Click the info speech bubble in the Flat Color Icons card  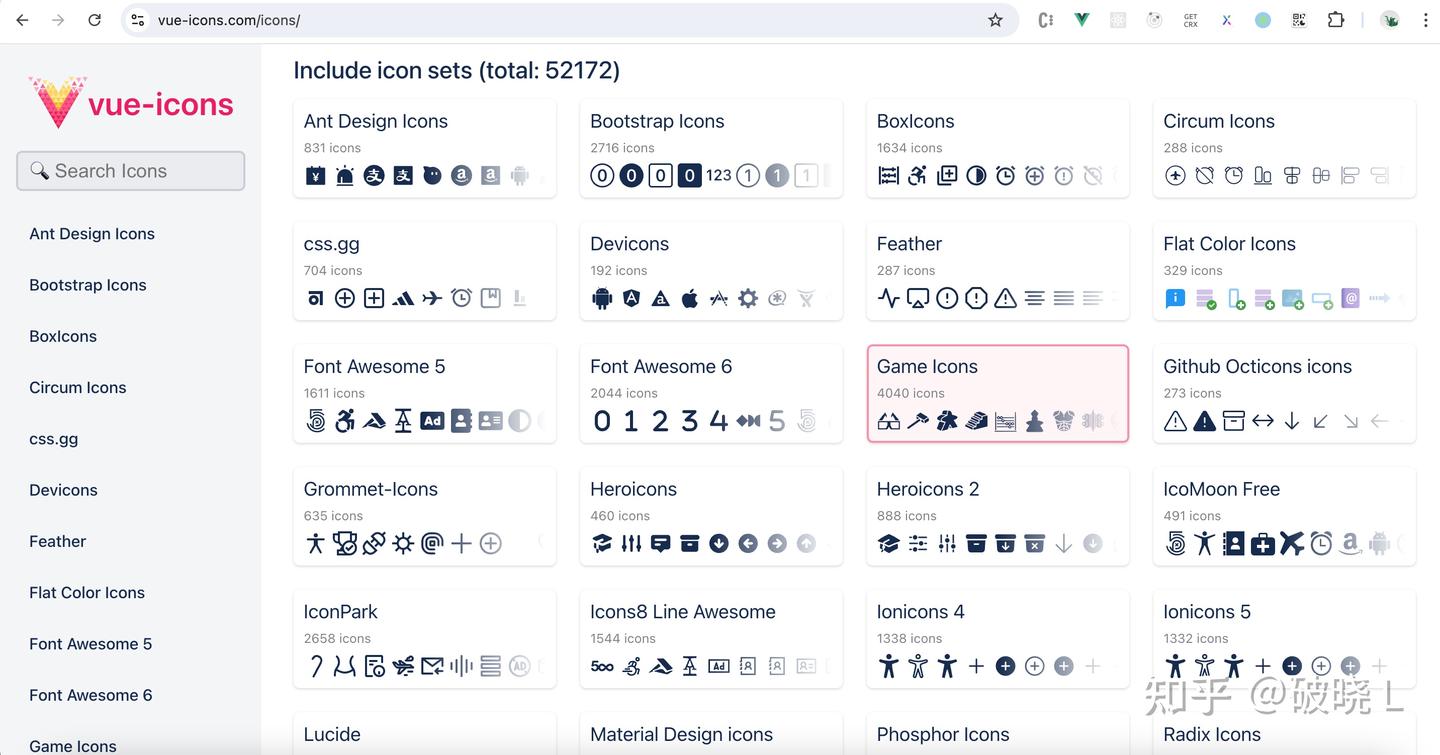pos(1175,298)
